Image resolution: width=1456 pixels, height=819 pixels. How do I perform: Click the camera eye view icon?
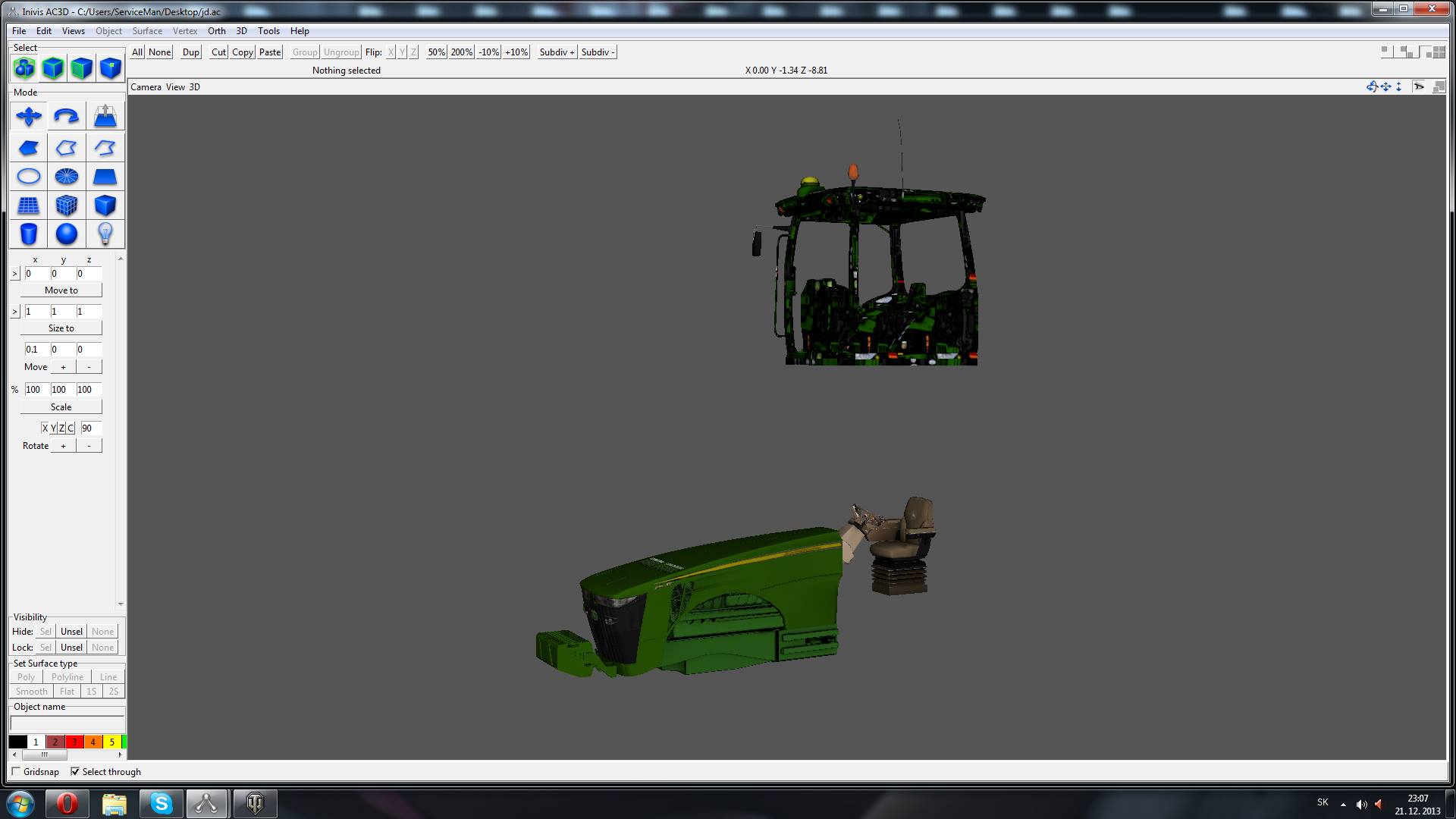1419,86
